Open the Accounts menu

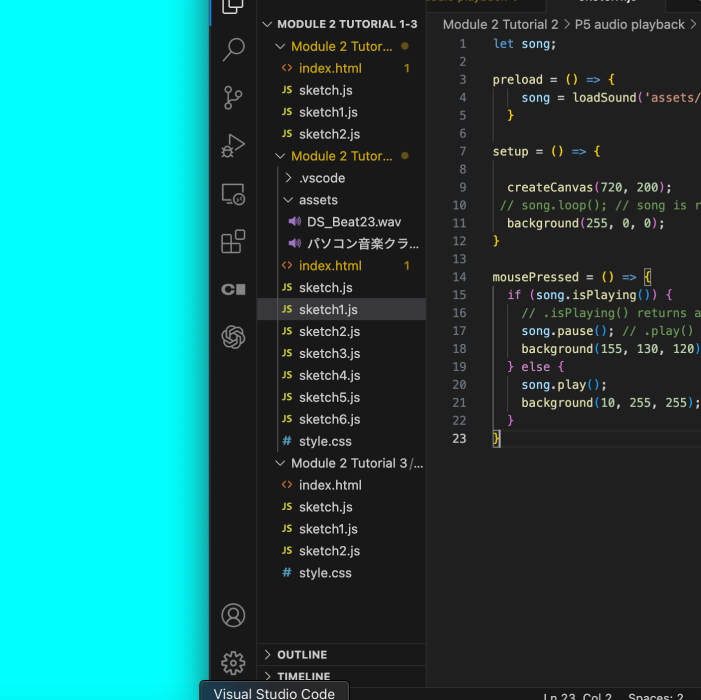pyautogui.click(x=233, y=615)
